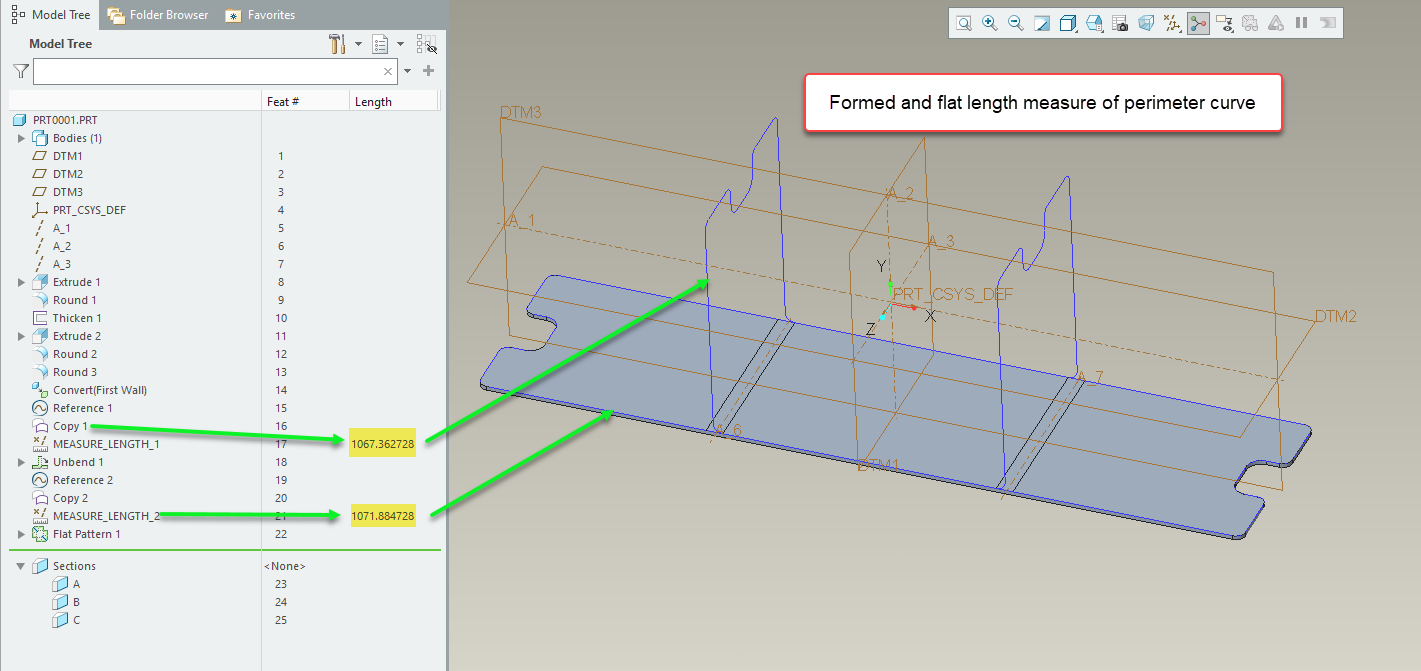
Task: Click the plus button next to search
Action: (428, 70)
